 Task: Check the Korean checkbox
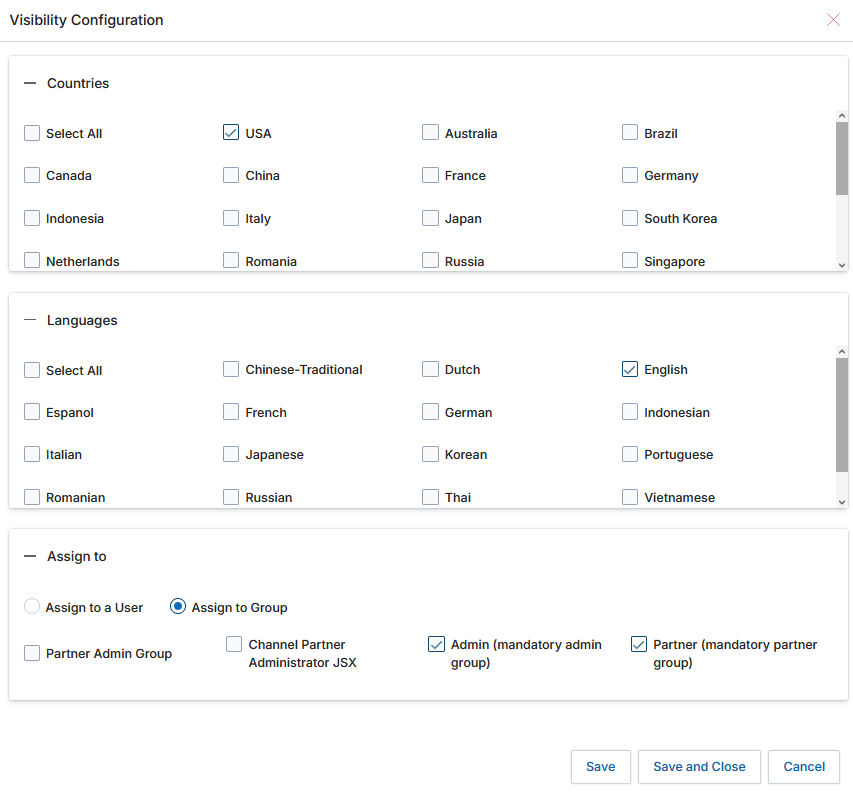point(430,454)
